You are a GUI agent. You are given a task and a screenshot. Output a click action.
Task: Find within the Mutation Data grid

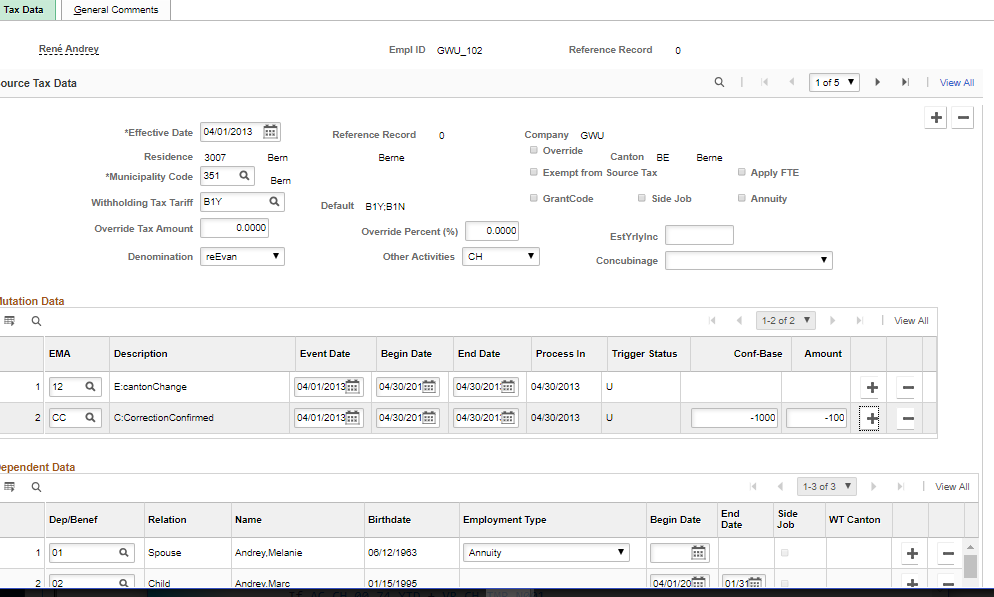[x=36, y=321]
